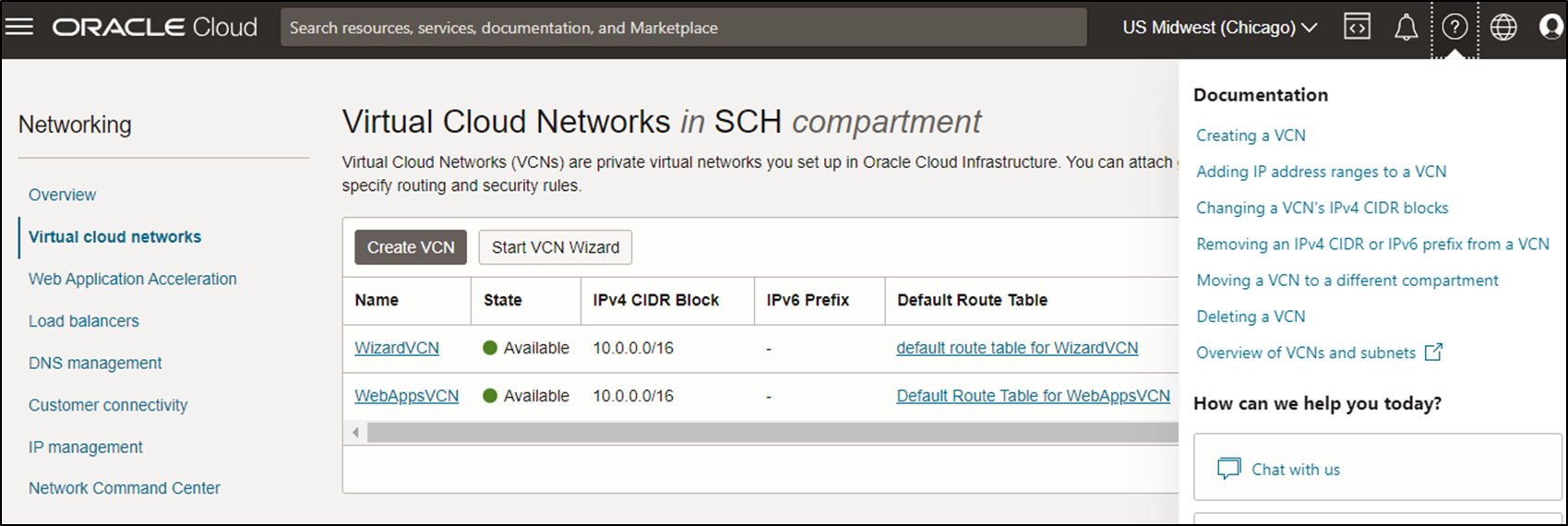Open the Cloud Shell developer tools icon
This screenshot has width=1568, height=526.
[1357, 27]
